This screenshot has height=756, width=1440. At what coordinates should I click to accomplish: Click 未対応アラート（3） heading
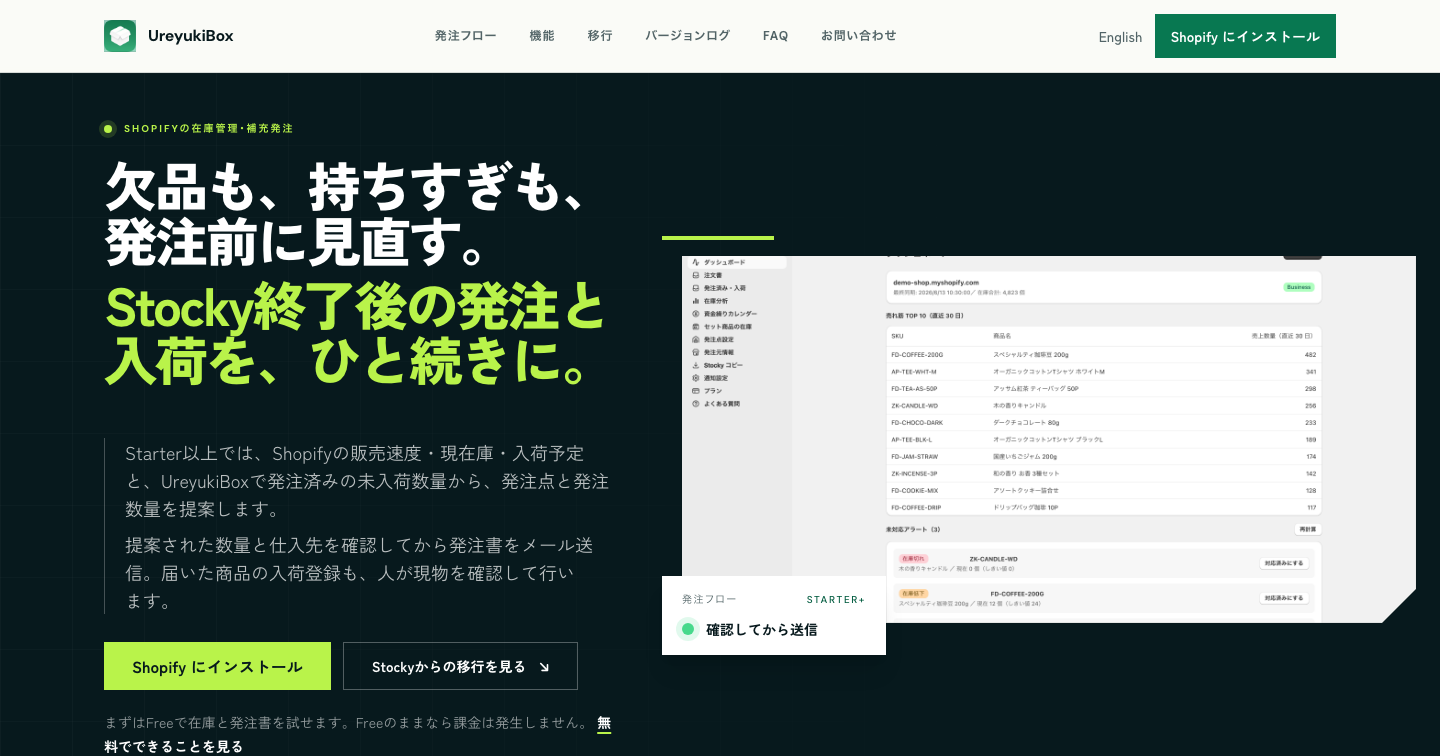click(913, 529)
